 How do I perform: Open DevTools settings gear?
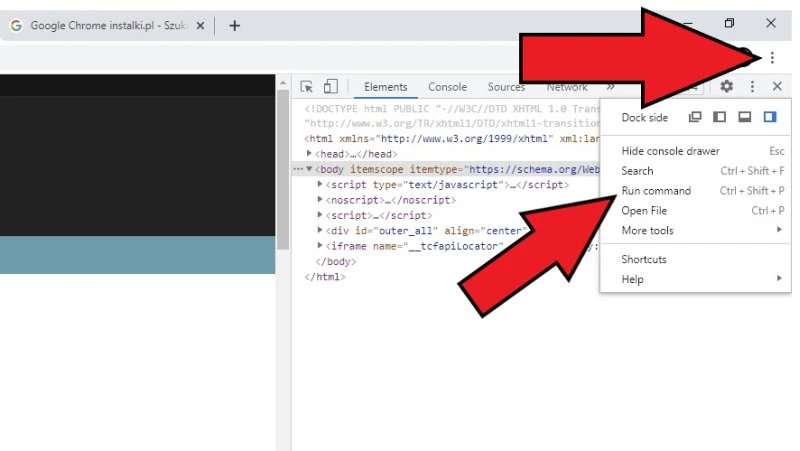pyautogui.click(x=727, y=86)
